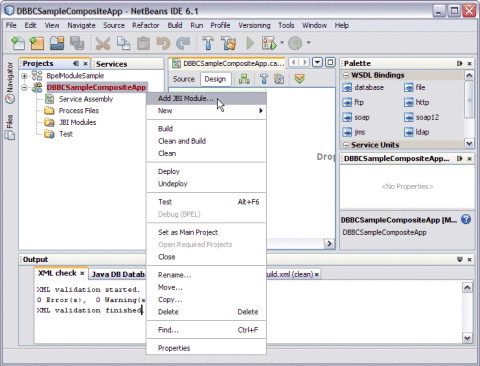Click the New Project toolbar icon
Viewport: 480px width, 366px height.
(x=37, y=43)
